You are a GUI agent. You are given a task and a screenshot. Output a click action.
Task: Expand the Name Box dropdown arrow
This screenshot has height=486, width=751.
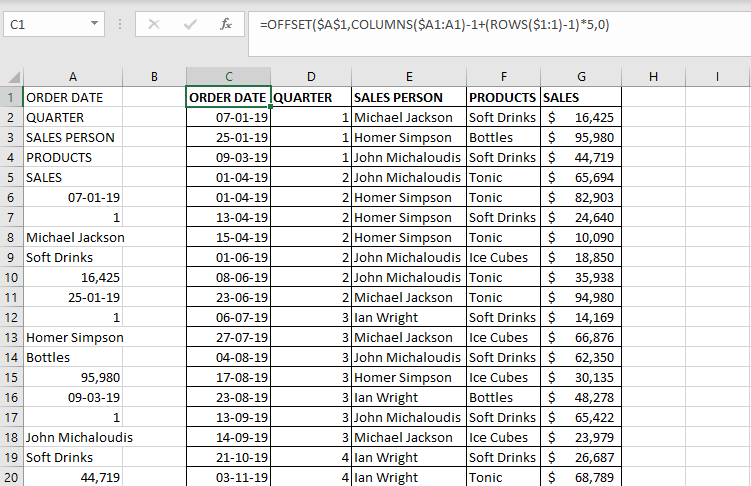pos(94,23)
